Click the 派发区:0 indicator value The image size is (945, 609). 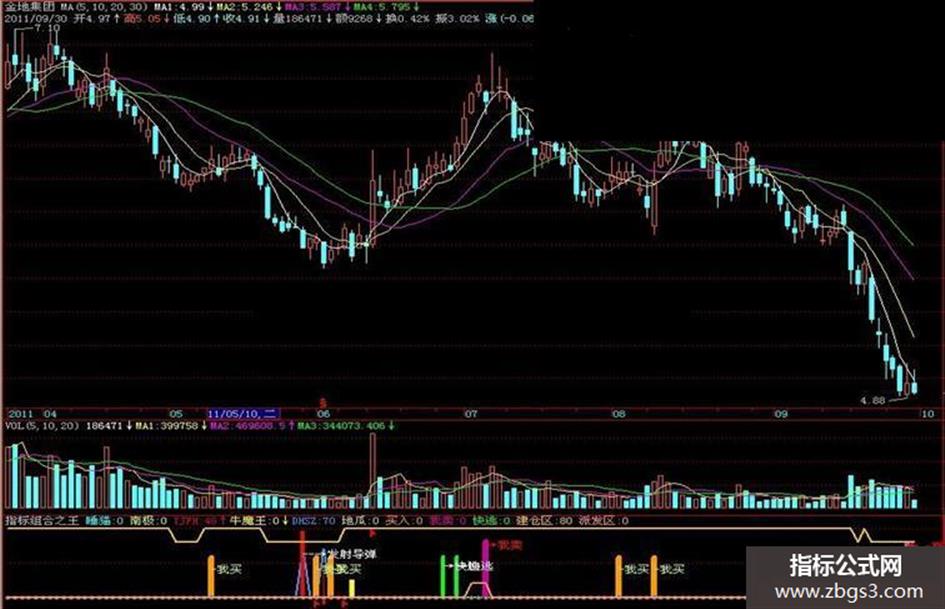(x=603, y=520)
